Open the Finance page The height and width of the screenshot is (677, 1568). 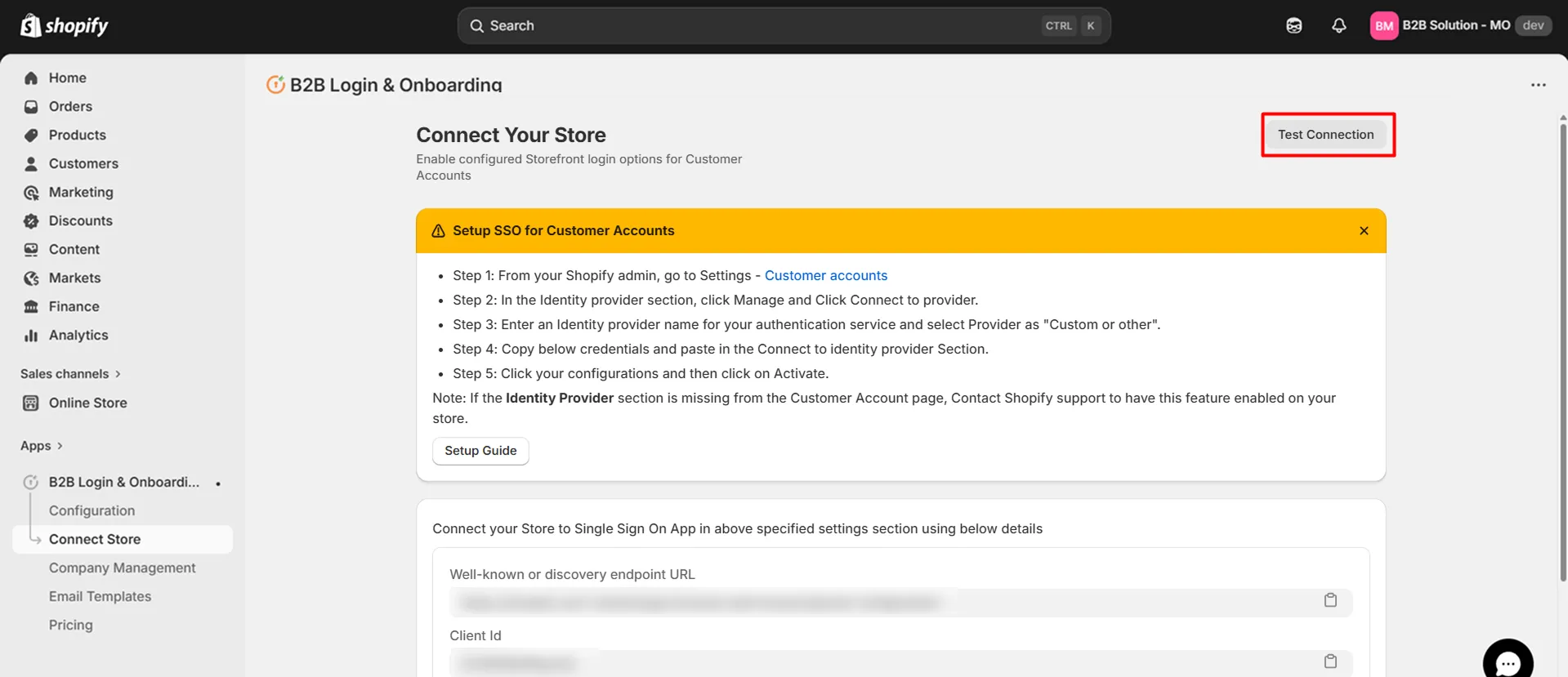point(74,307)
